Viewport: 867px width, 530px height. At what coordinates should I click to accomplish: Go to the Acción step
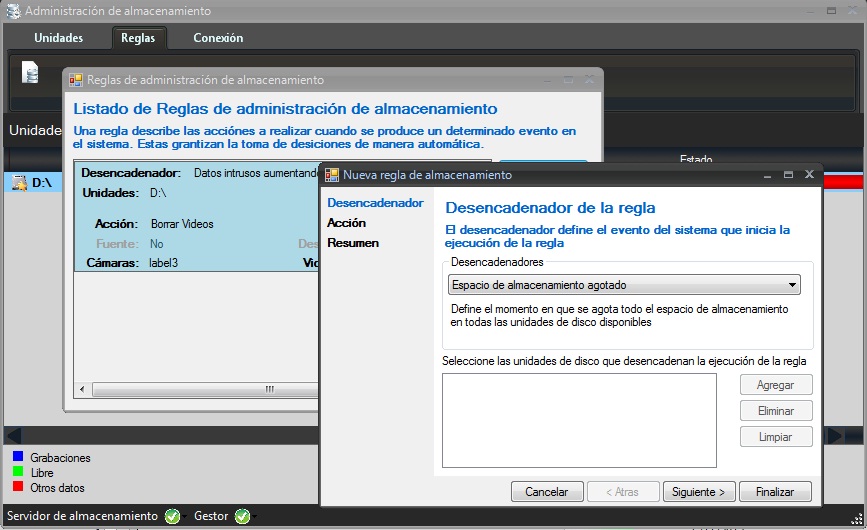coord(346,223)
